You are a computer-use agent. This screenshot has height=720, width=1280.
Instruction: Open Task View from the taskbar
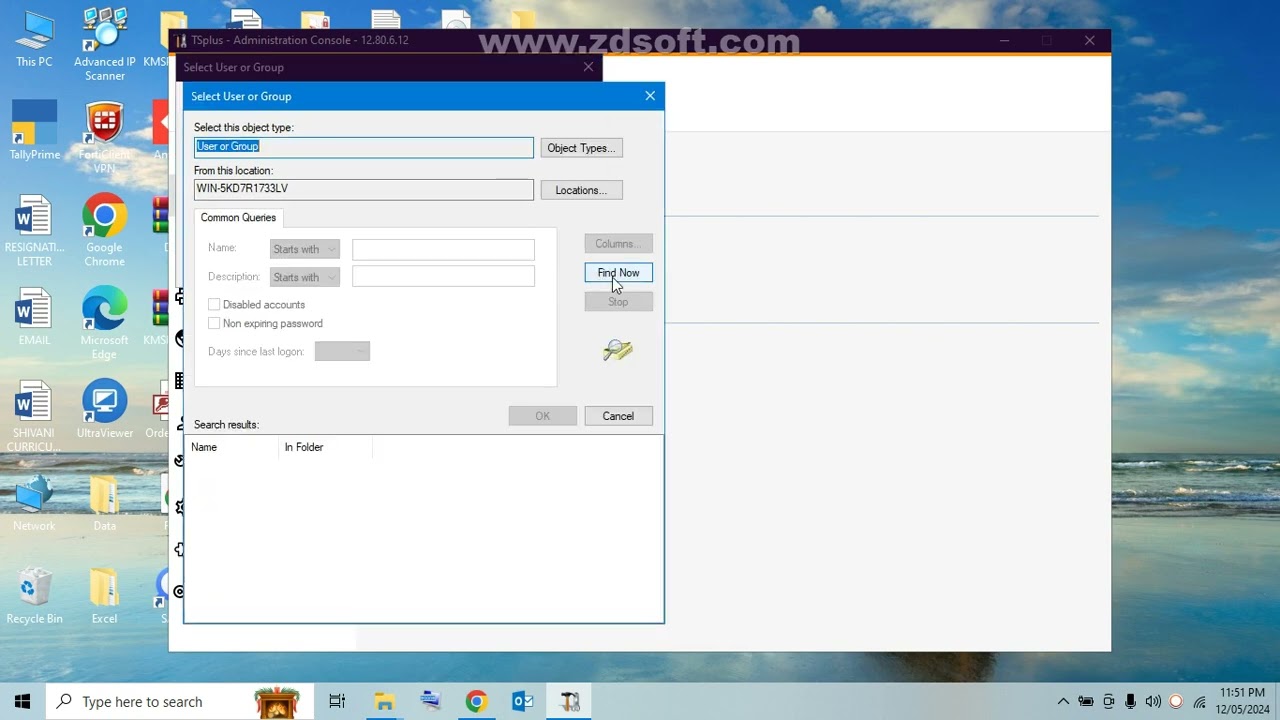(337, 701)
